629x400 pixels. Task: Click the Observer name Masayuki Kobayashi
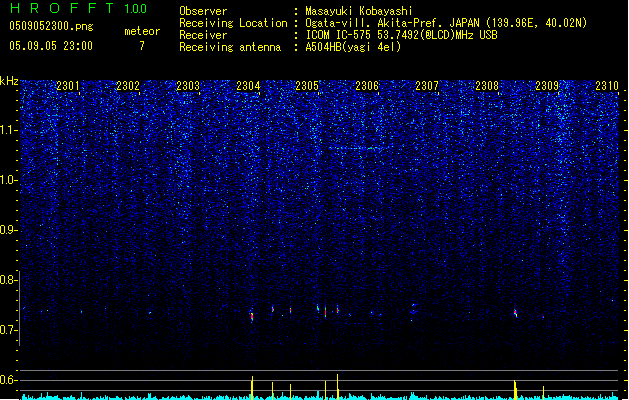[359, 11]
